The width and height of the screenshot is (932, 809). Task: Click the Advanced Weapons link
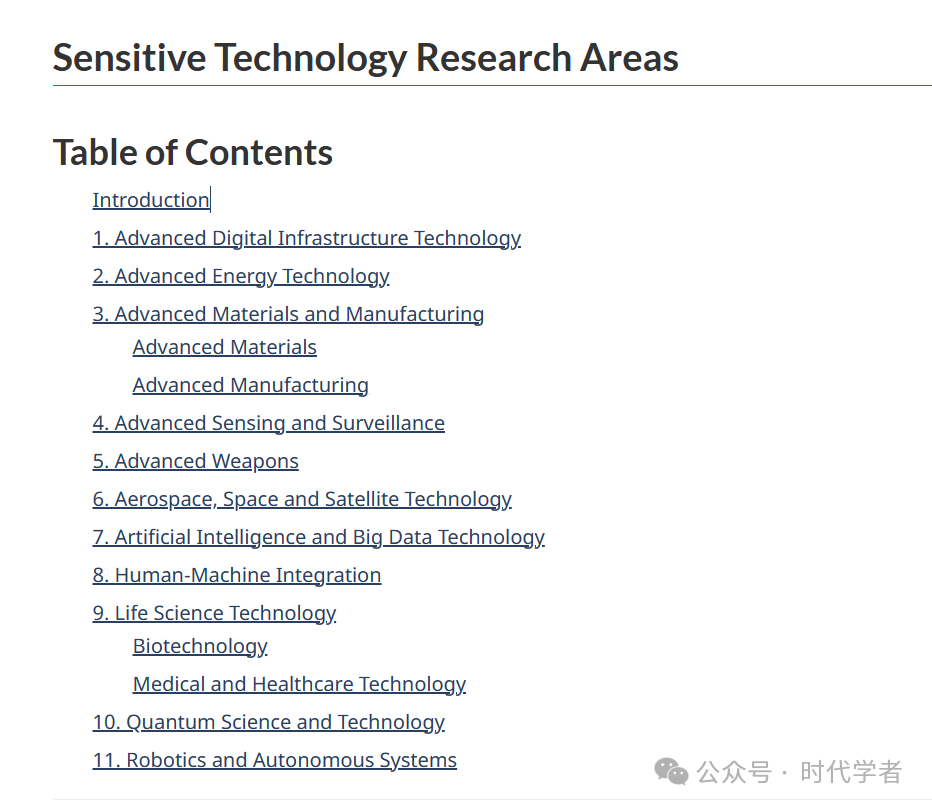click(x=196, y=461)
